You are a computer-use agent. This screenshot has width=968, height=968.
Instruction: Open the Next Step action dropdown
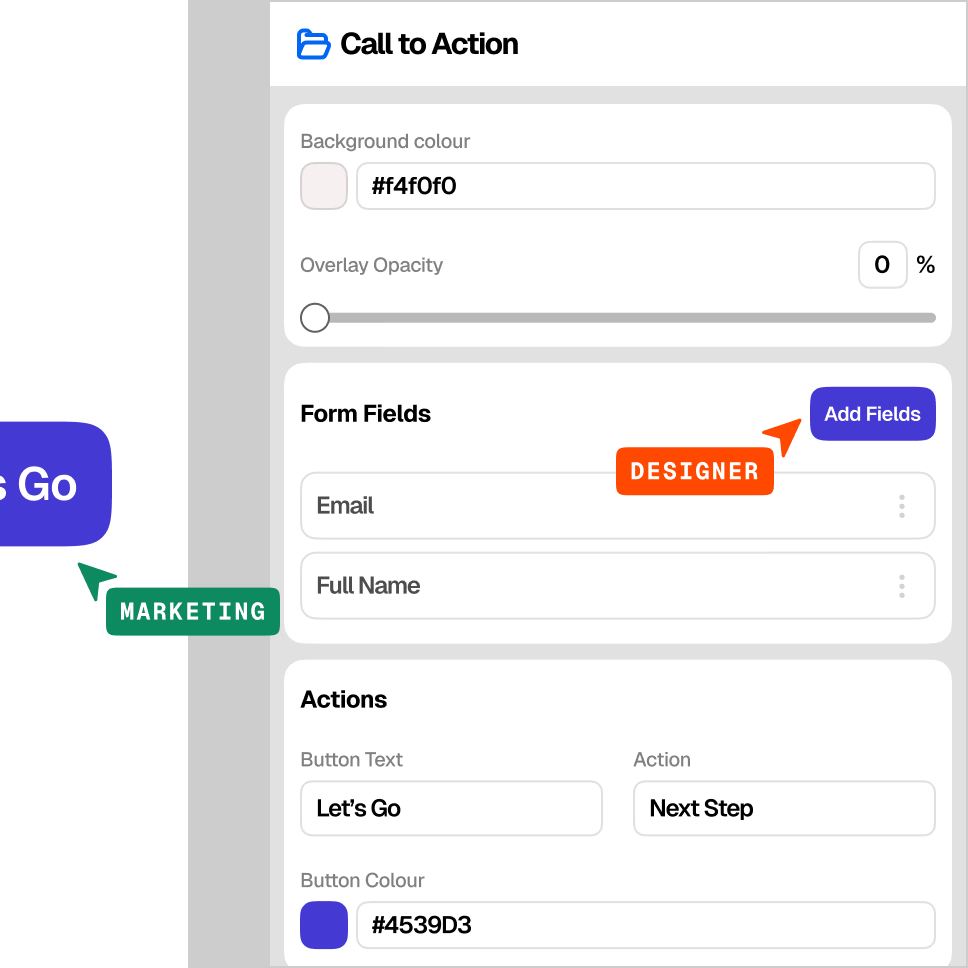coord(784,808)
